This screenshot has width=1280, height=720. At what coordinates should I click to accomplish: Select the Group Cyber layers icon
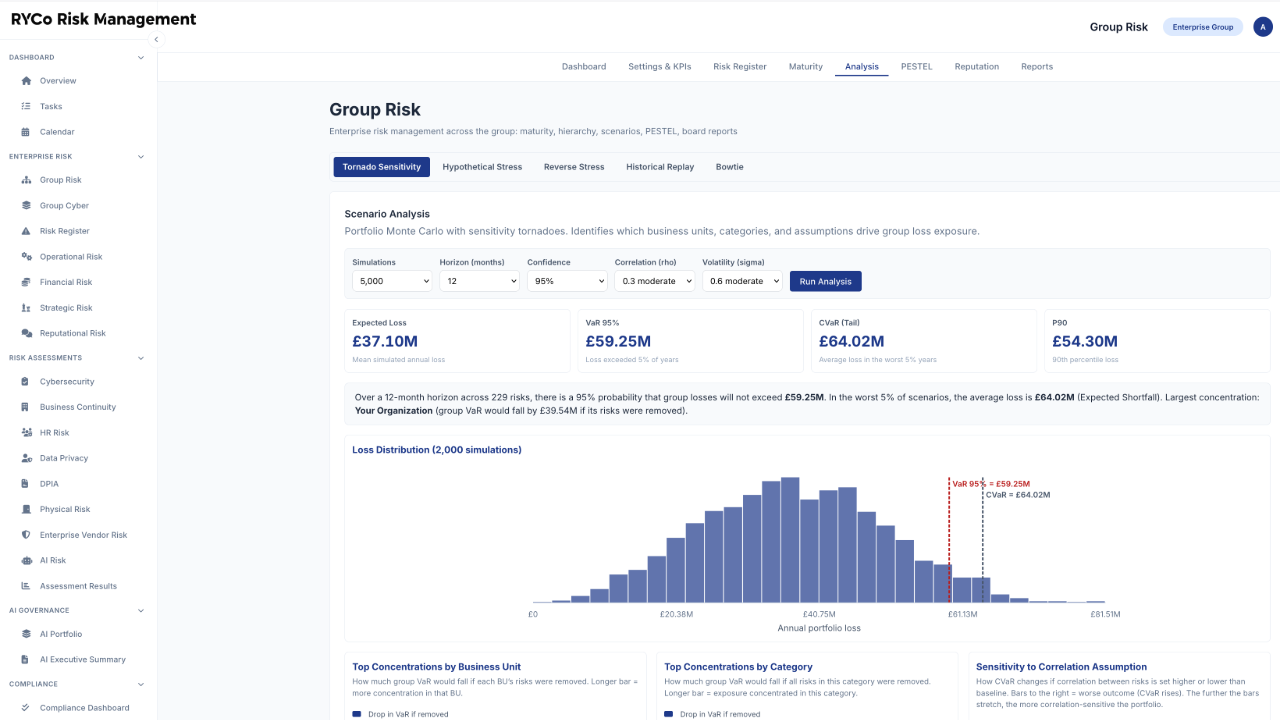[26, 206]
